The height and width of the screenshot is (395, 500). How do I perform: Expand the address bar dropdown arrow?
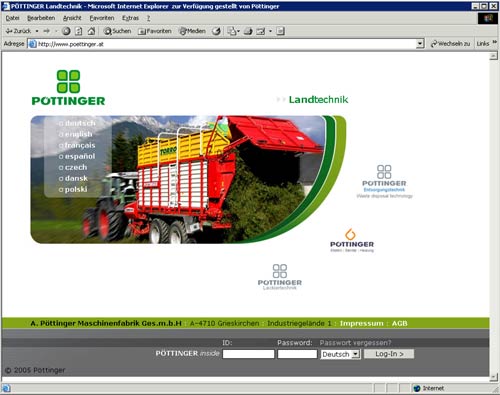[x=420, y=44]
